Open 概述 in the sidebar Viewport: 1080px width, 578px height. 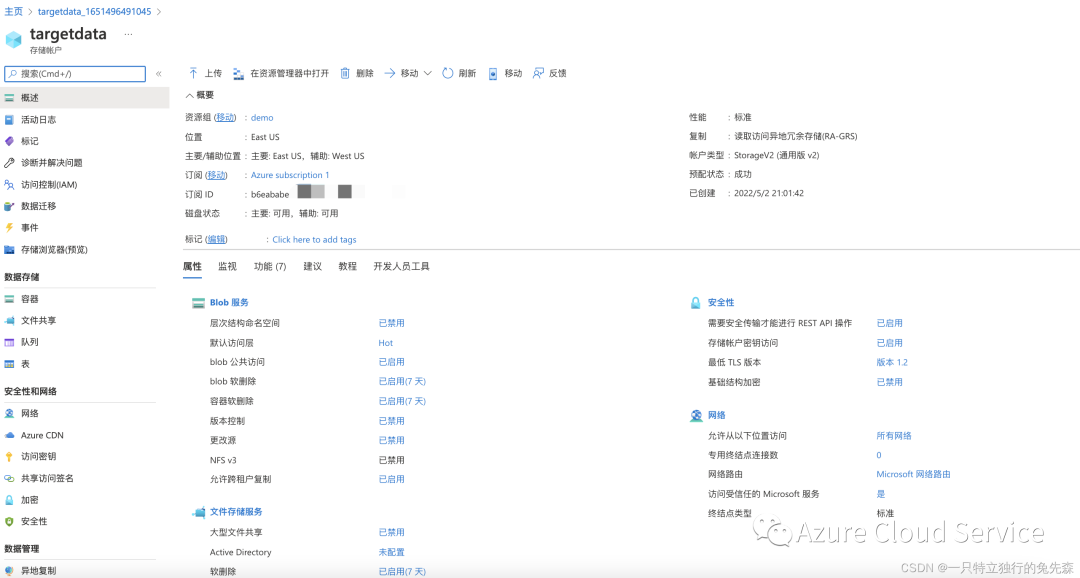pos(84,98)
